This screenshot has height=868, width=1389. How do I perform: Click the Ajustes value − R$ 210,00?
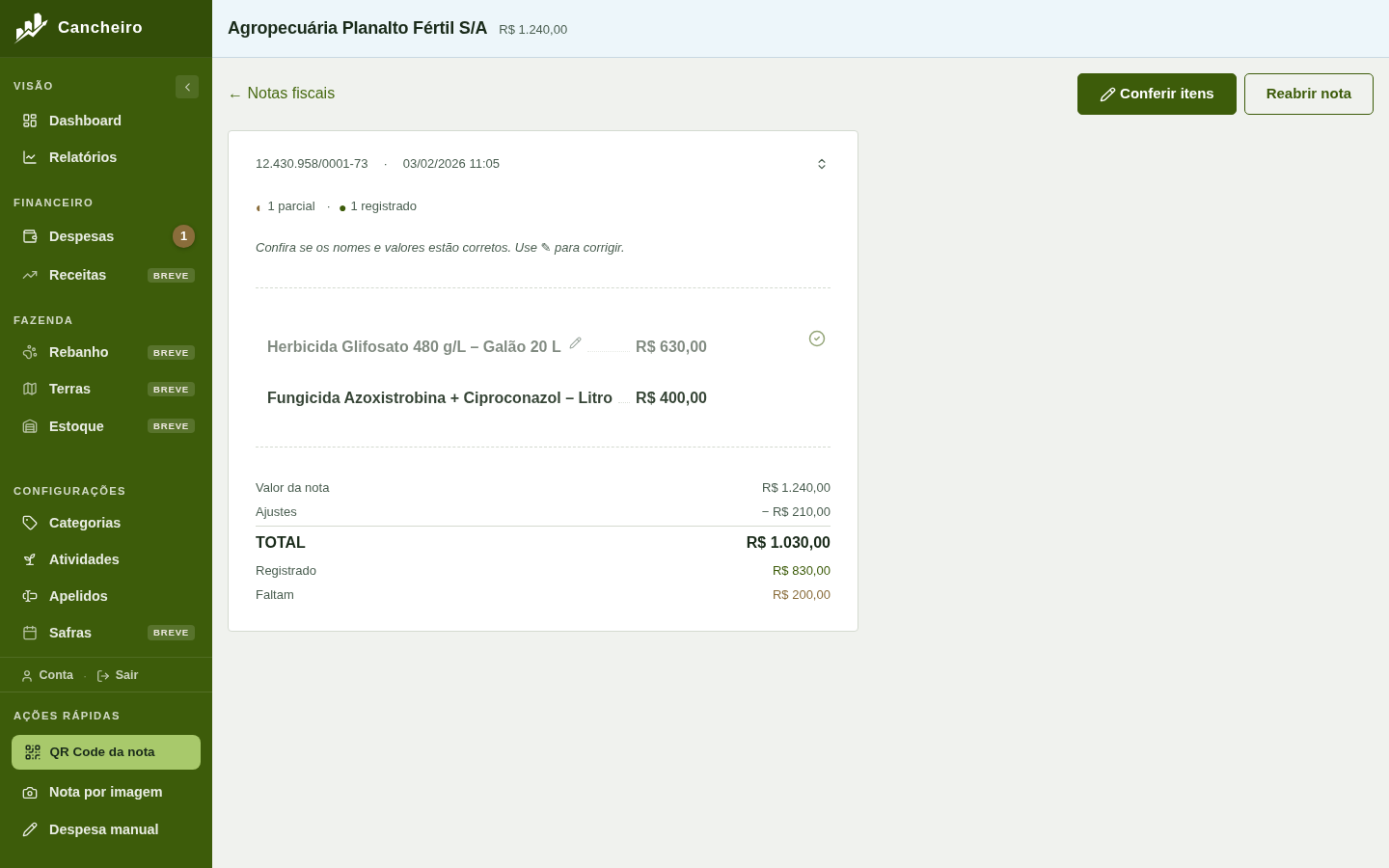point(796,512)
